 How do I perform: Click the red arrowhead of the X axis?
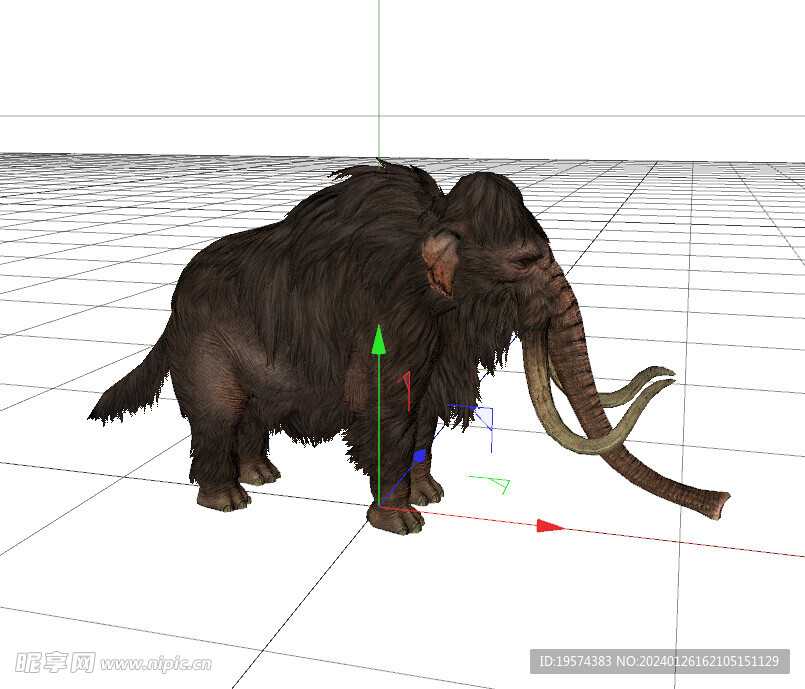pos(548,524)
